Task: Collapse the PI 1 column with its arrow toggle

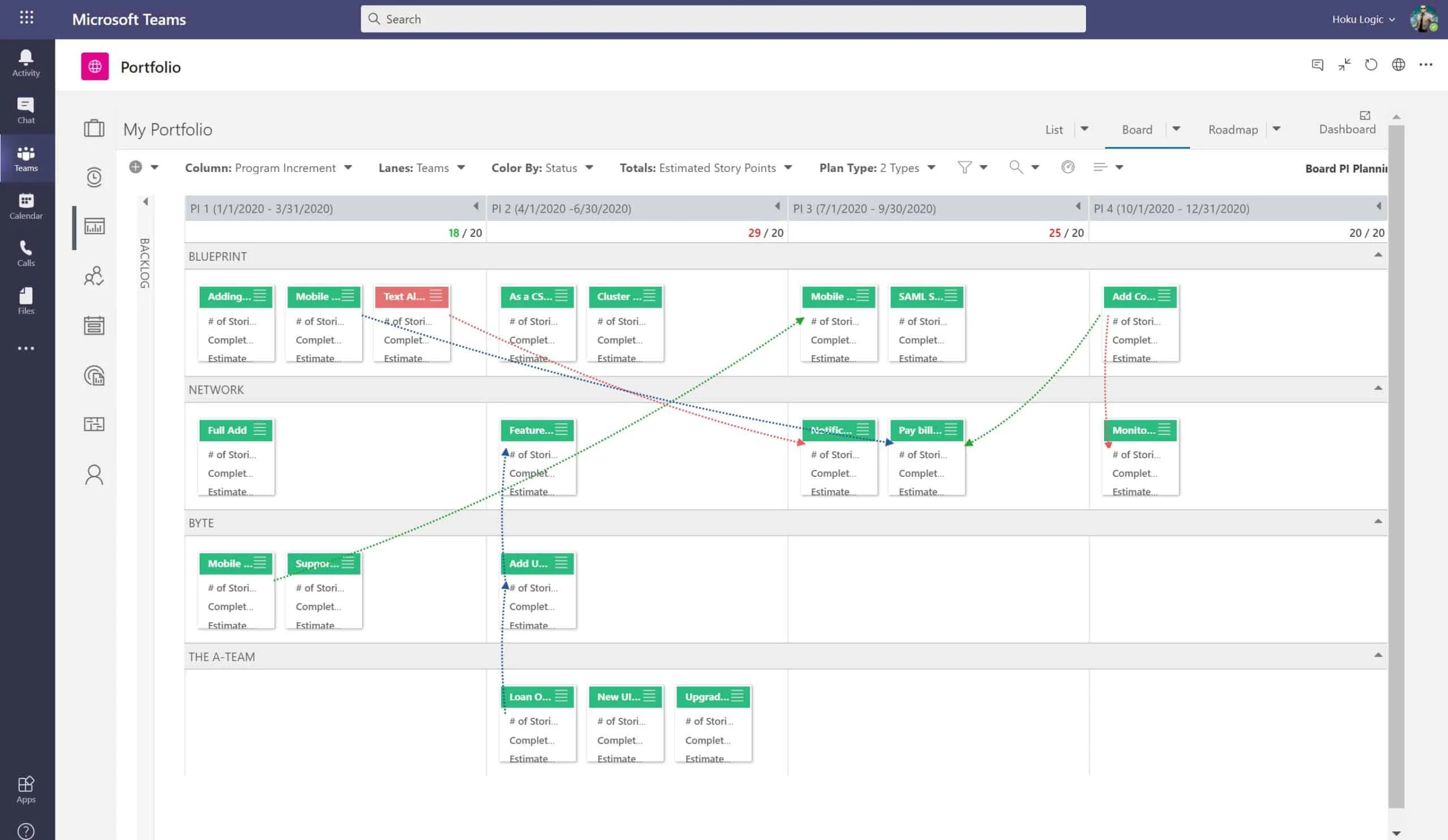Action: (477, 206)
